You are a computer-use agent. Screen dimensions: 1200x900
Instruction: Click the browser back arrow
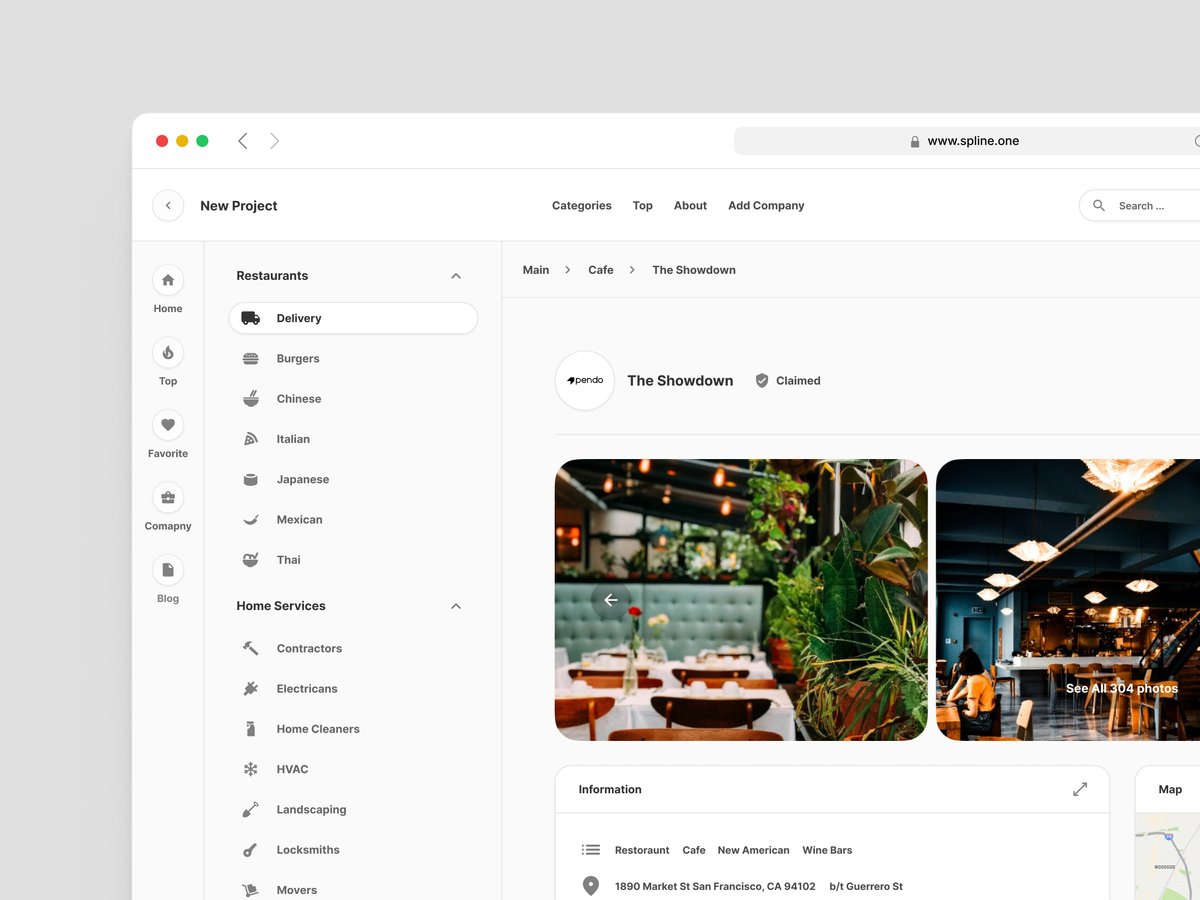(x=242, y=141)
